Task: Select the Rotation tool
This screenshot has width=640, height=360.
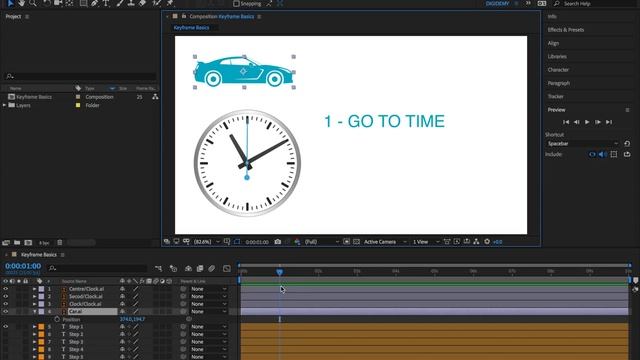Action: [47, 3]
